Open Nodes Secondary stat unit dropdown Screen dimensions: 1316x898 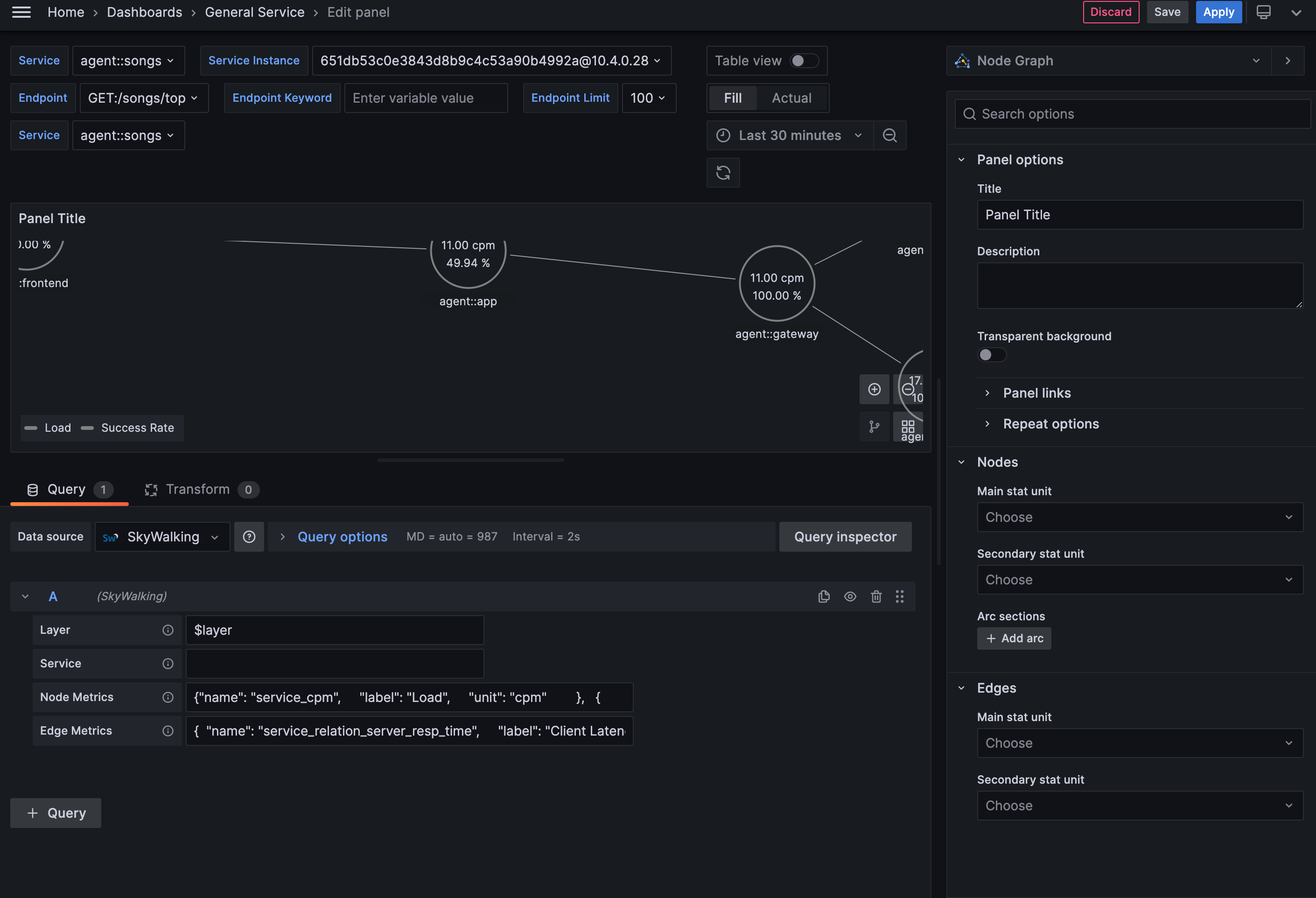[1140, 580]
